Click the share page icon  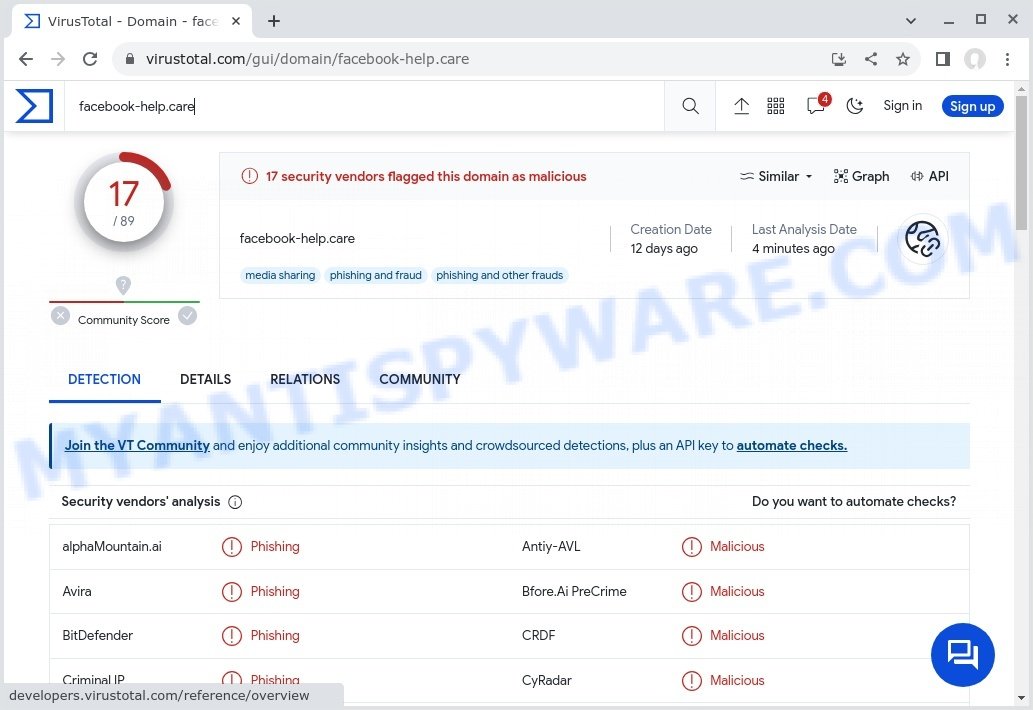point(870,59)
